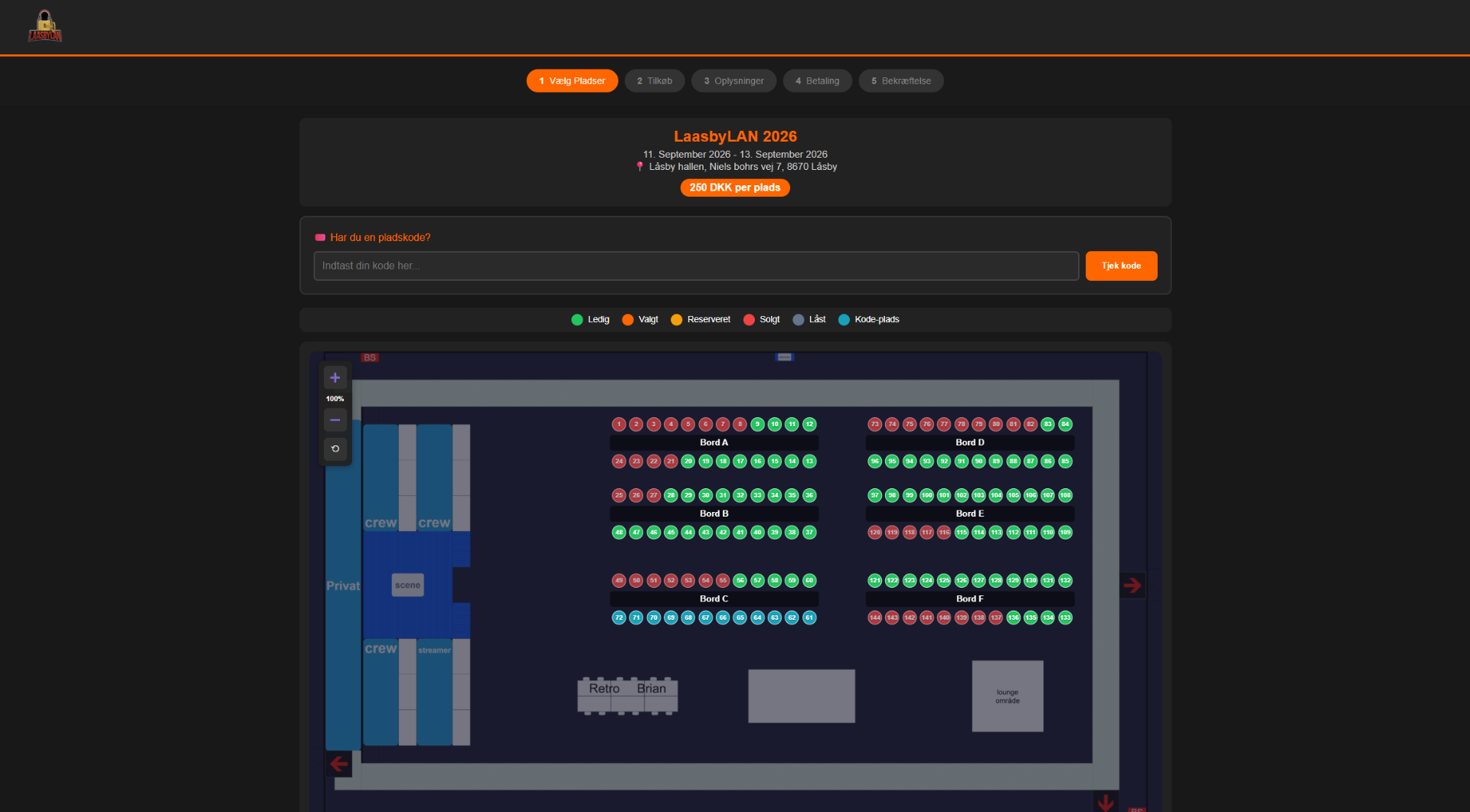The width and height of the screenshot is (1470, 812).
Task: Click the 250 DKK per plads badge
Action: [735, 188]
